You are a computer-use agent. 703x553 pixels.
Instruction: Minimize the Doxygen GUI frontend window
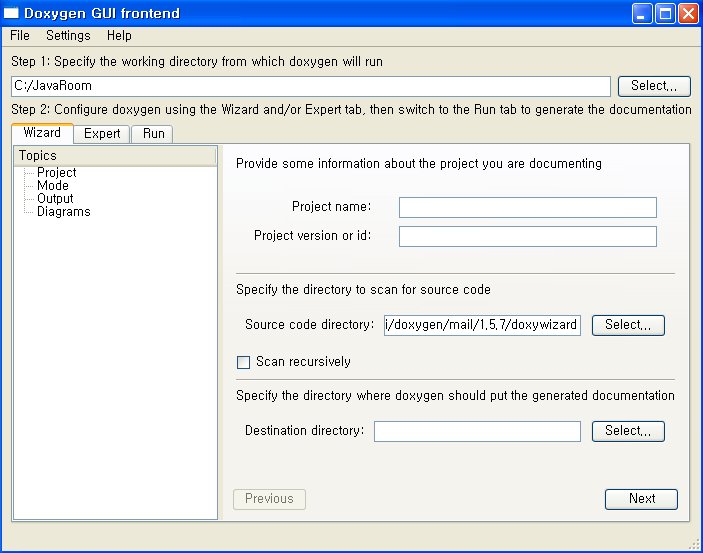click(x=642, y=13)
